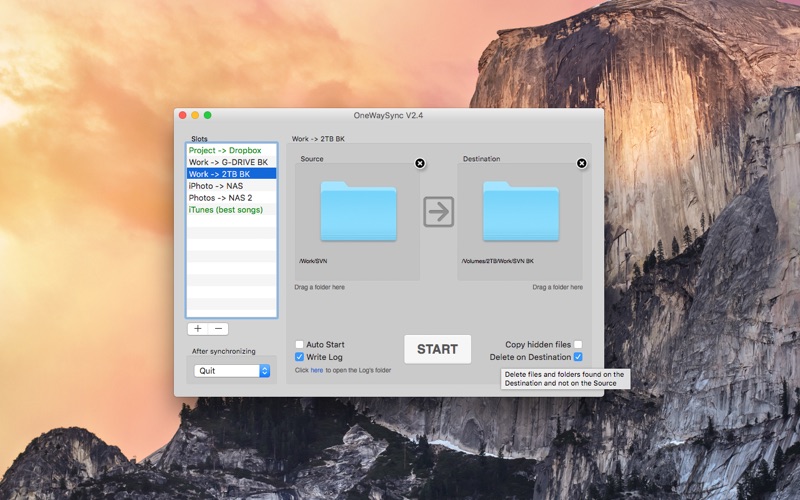The width and height of the screenshot is (800, 500).
Task: Select the 'Work -> 2TB BK' slot
Action: click(232, 174)
